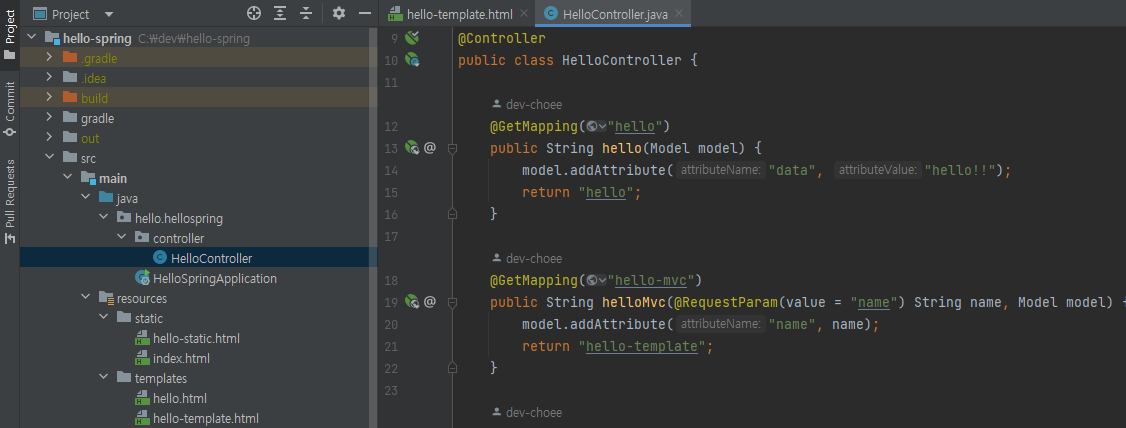Open the Project view dropdown
The height and width of the screenshot is (428, 1126).
click(108, 14)
